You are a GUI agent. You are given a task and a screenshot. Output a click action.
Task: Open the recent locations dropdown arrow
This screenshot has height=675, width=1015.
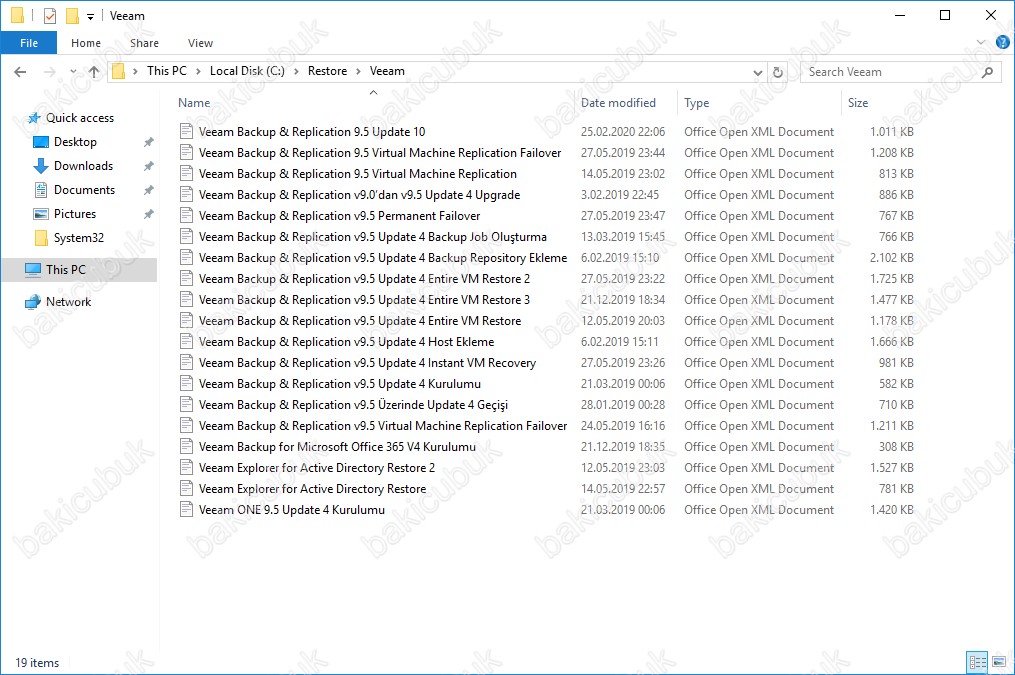click(73, 72)
